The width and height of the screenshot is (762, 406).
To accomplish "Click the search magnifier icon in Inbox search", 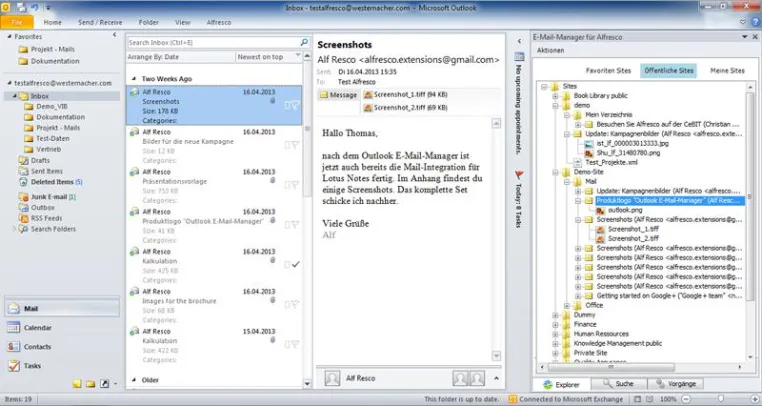I will click(304, 42).
